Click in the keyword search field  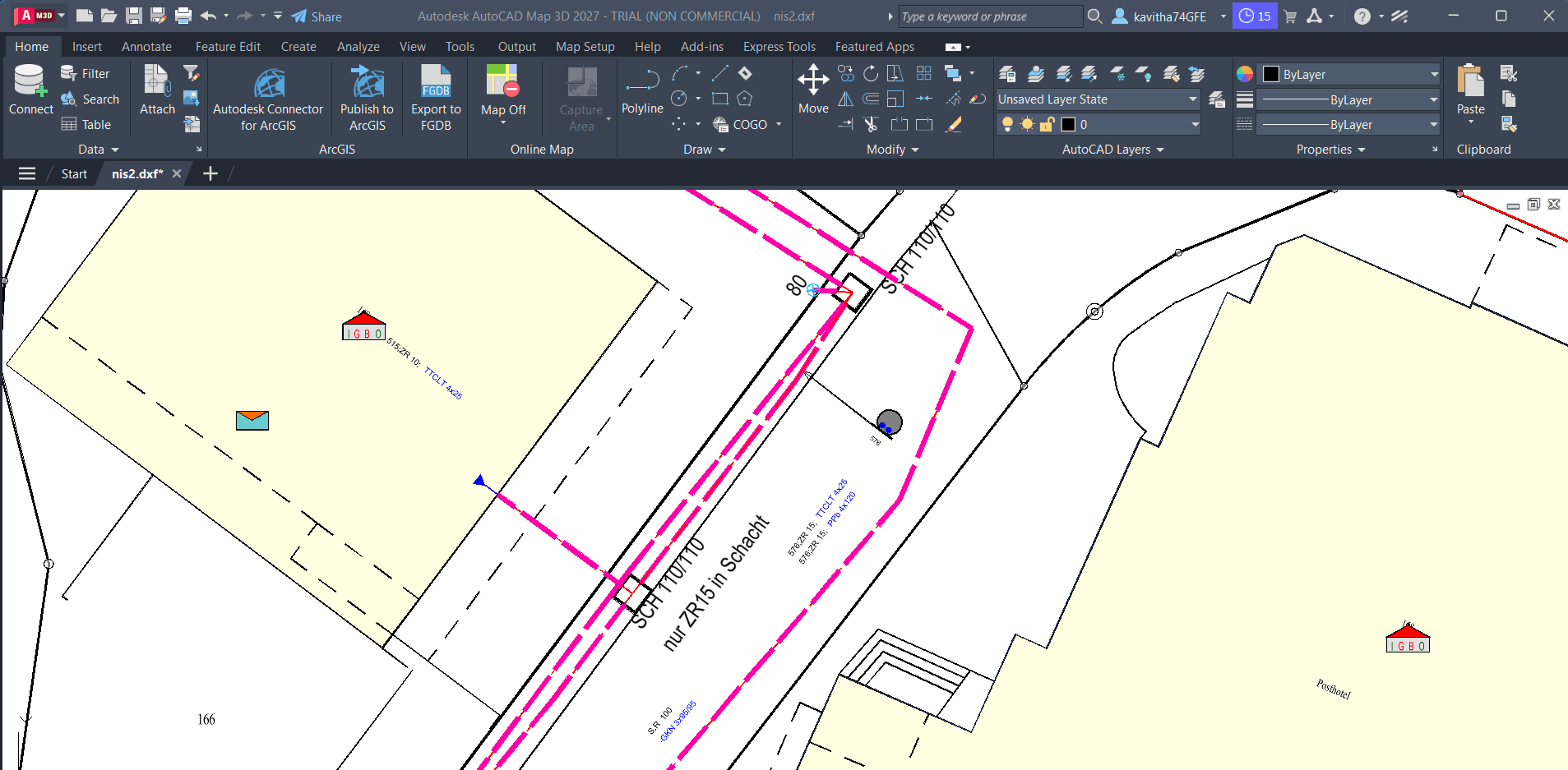[x=989, y=16]
